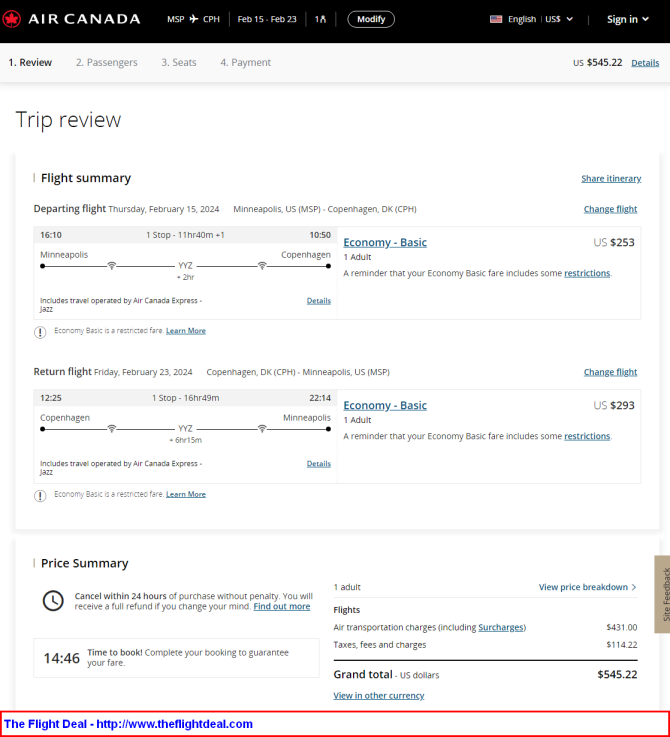Click the Surcharges link
Image resolution: width=670 pixels, height=737 pixels.
(x=501, y=627)
